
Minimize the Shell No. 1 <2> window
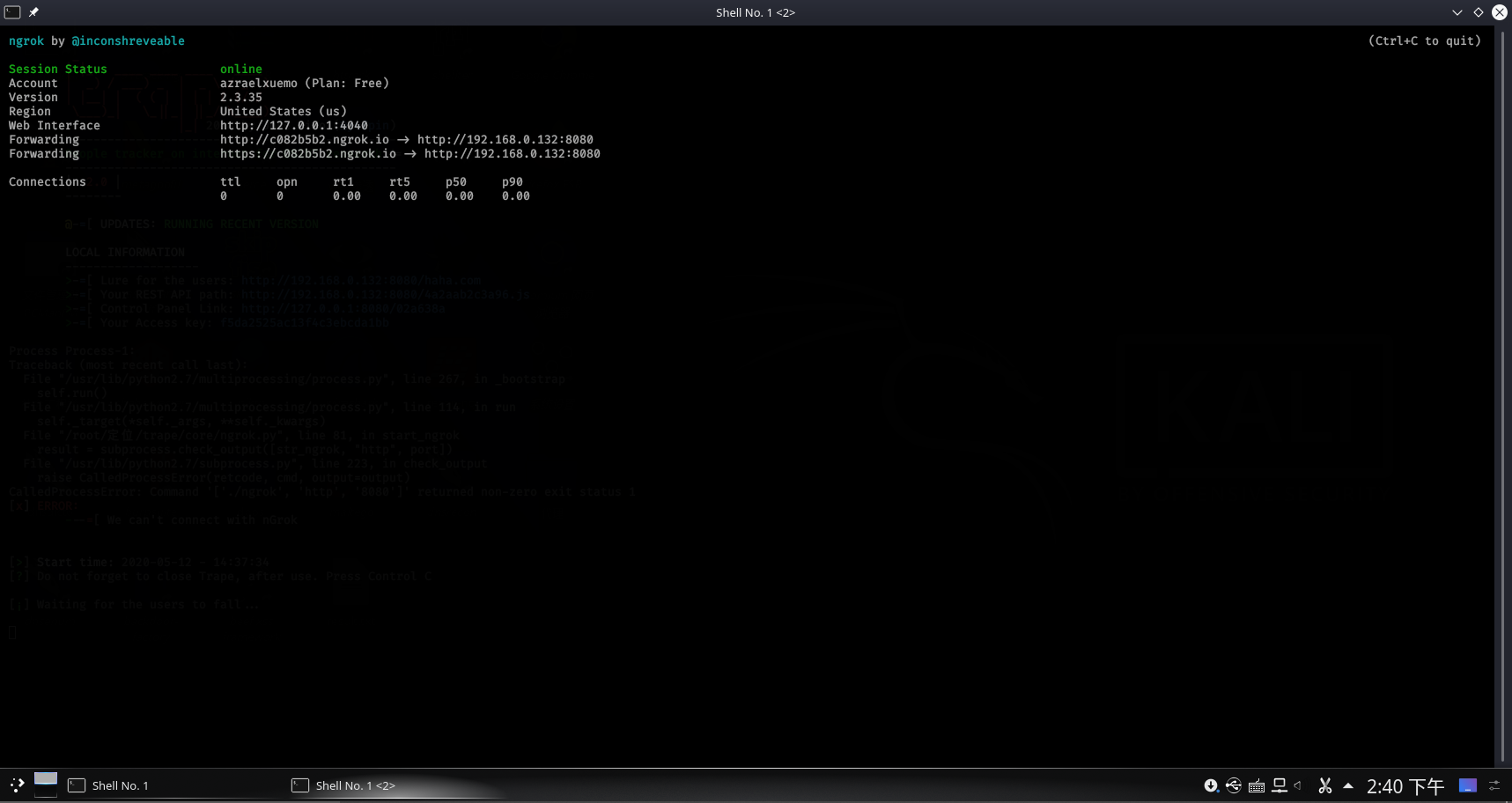click(1457, 12)
